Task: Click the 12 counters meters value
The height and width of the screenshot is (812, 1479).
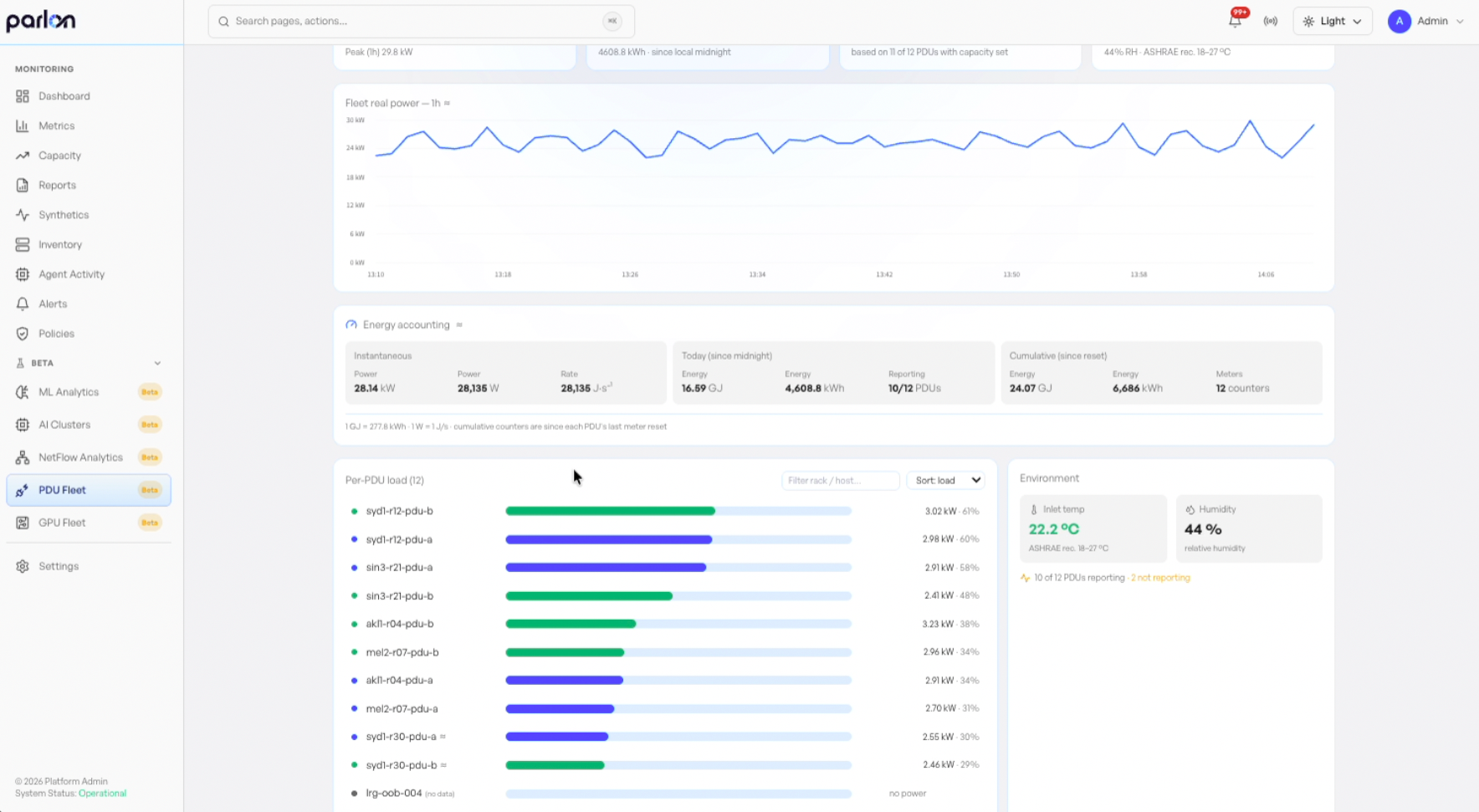Action: coord(1242,388)
